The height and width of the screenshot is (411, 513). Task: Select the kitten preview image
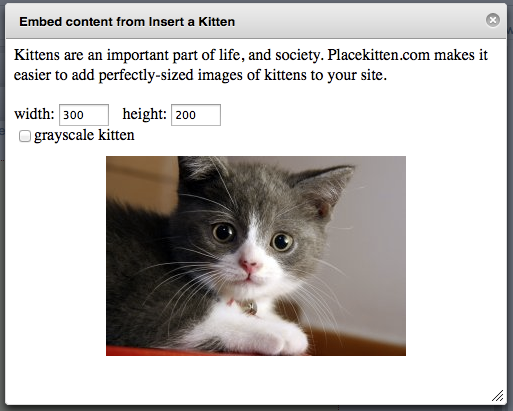click(x=256, y=256)
